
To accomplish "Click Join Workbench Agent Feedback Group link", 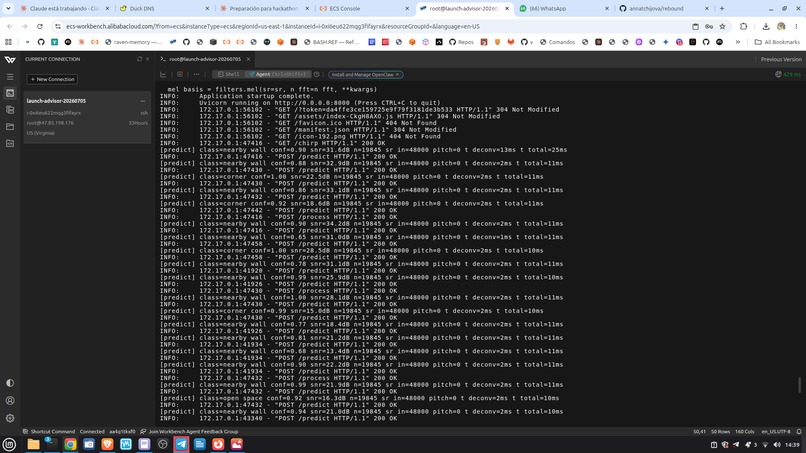I will click(189, 431).
